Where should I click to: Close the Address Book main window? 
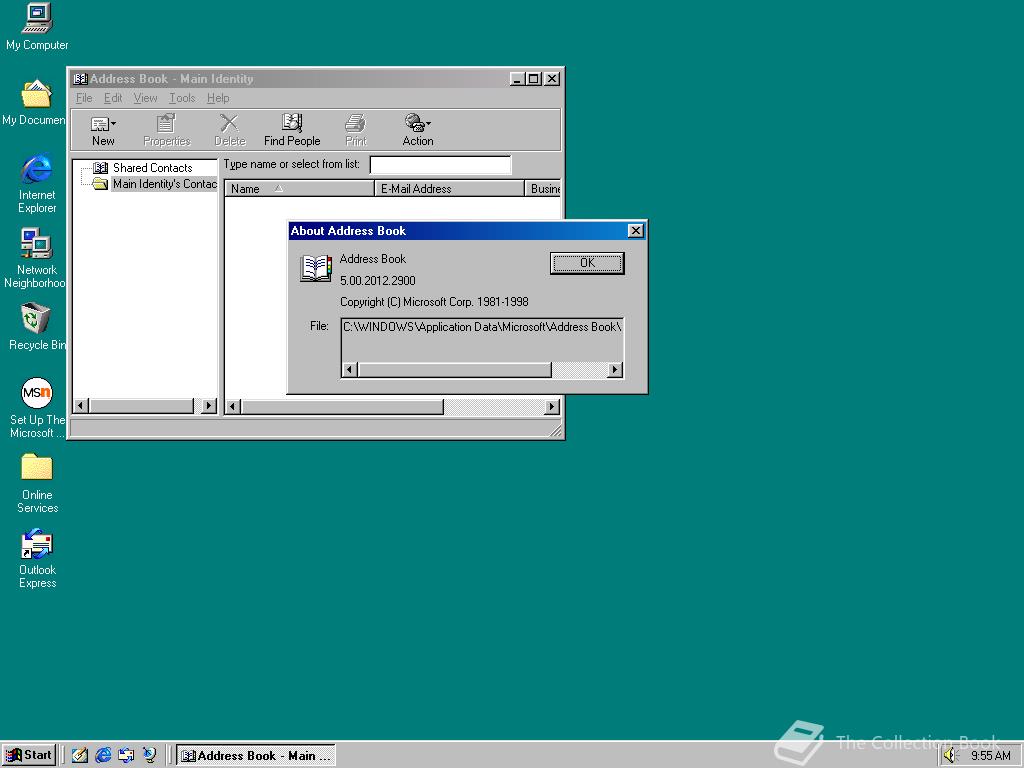coord(552,79)
